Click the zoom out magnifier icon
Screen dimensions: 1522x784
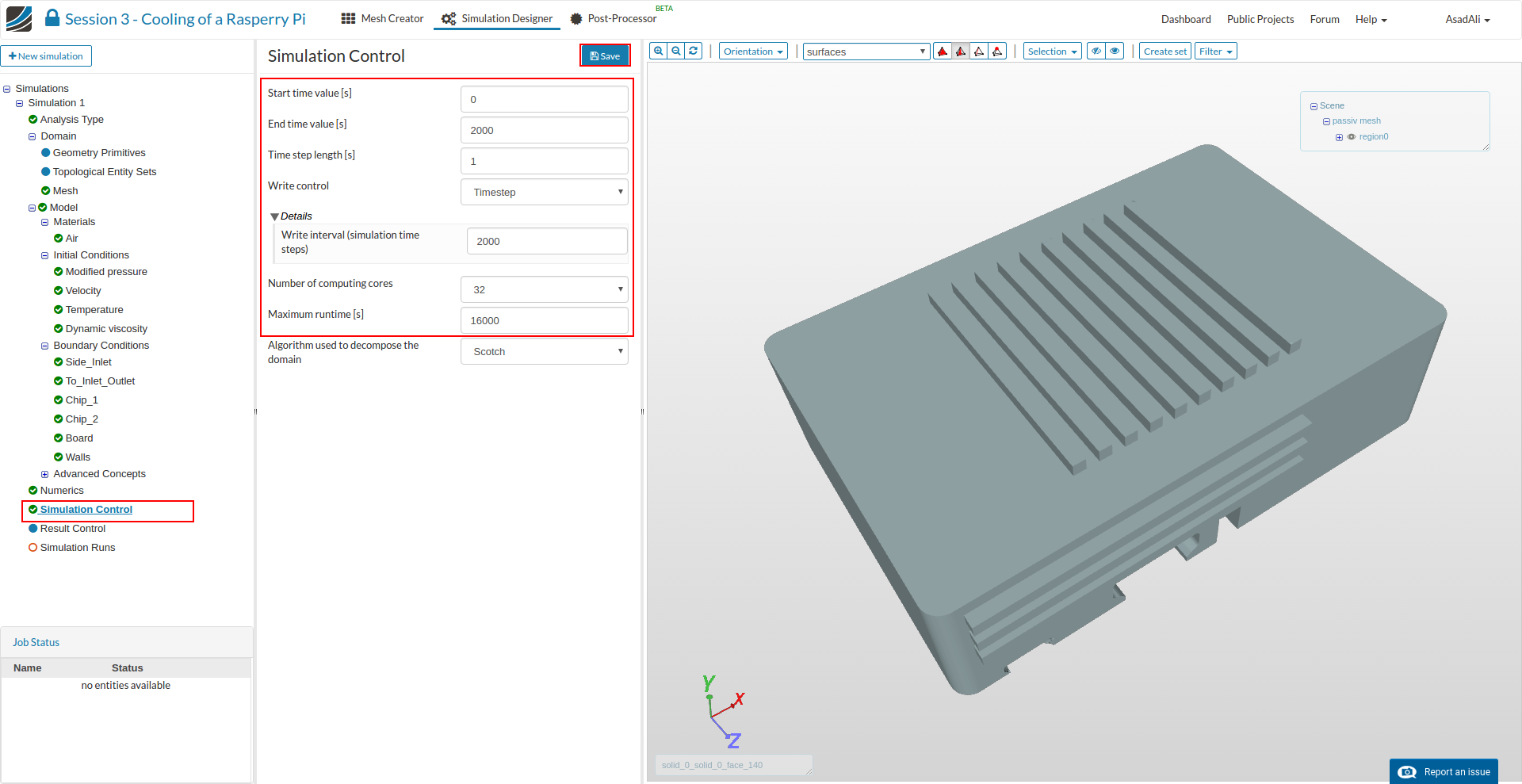point(676,52)
